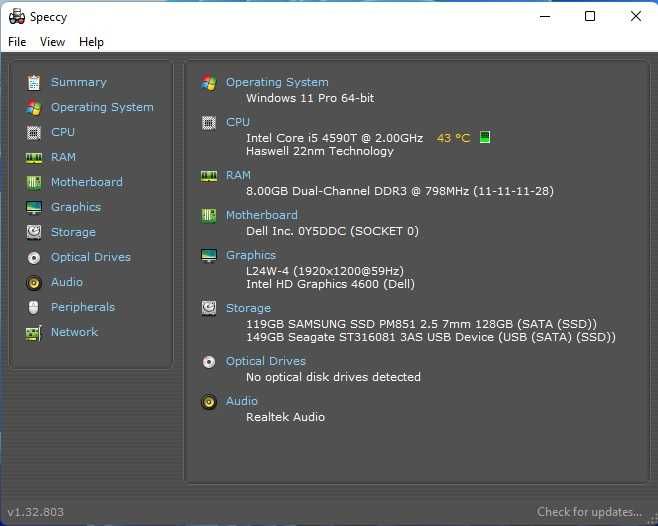Click Windows 11 Pro 64-bit text
This screenshot has width=658, height=526.
[310, 98]
